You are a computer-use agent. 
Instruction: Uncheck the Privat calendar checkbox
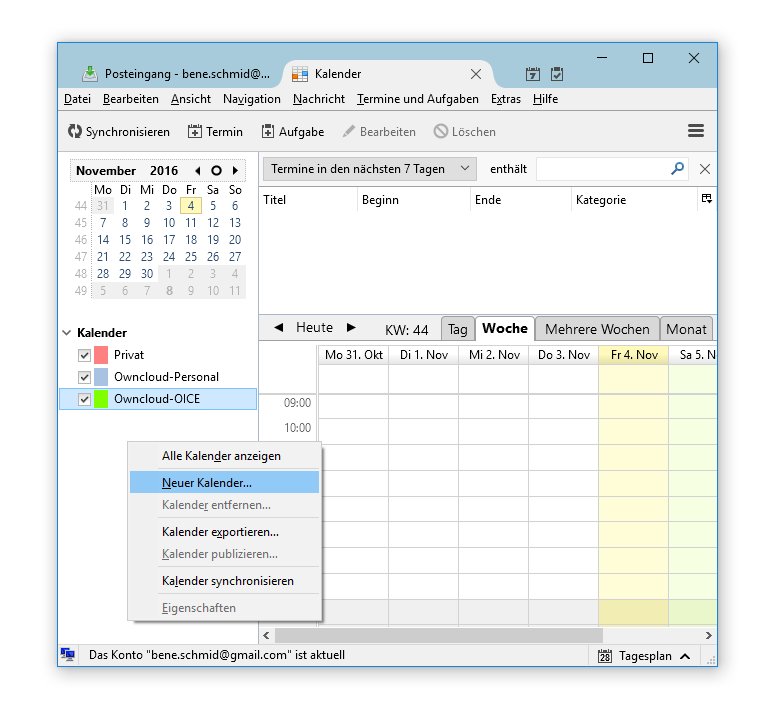(84, 355)
